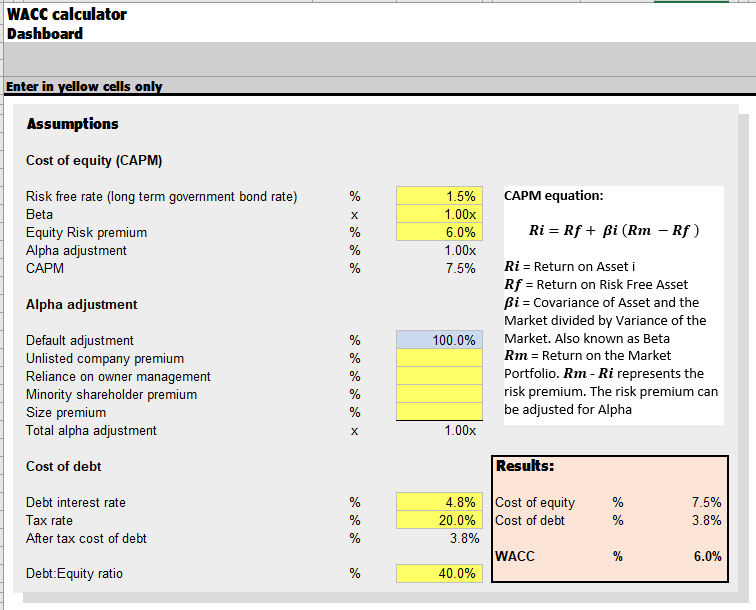The height and width of the screenshot is (610, 756).
Task: Click the Cost of equity result 7.5% in Results
Action: click(x=706, y=502)
